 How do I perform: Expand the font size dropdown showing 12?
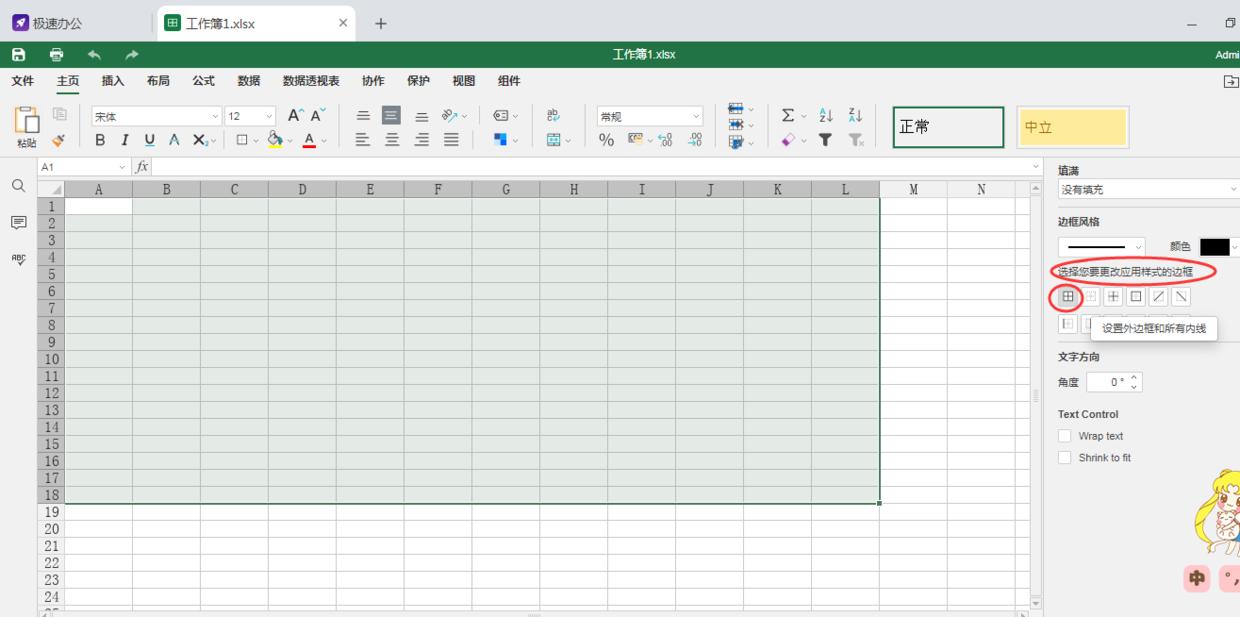250,116
